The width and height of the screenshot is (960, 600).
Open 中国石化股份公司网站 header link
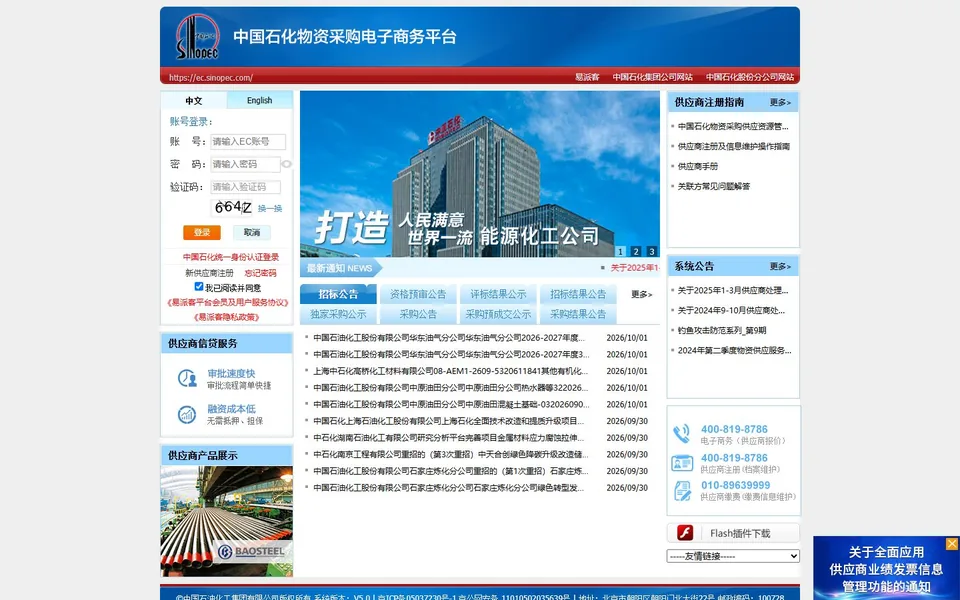[750, 77]
